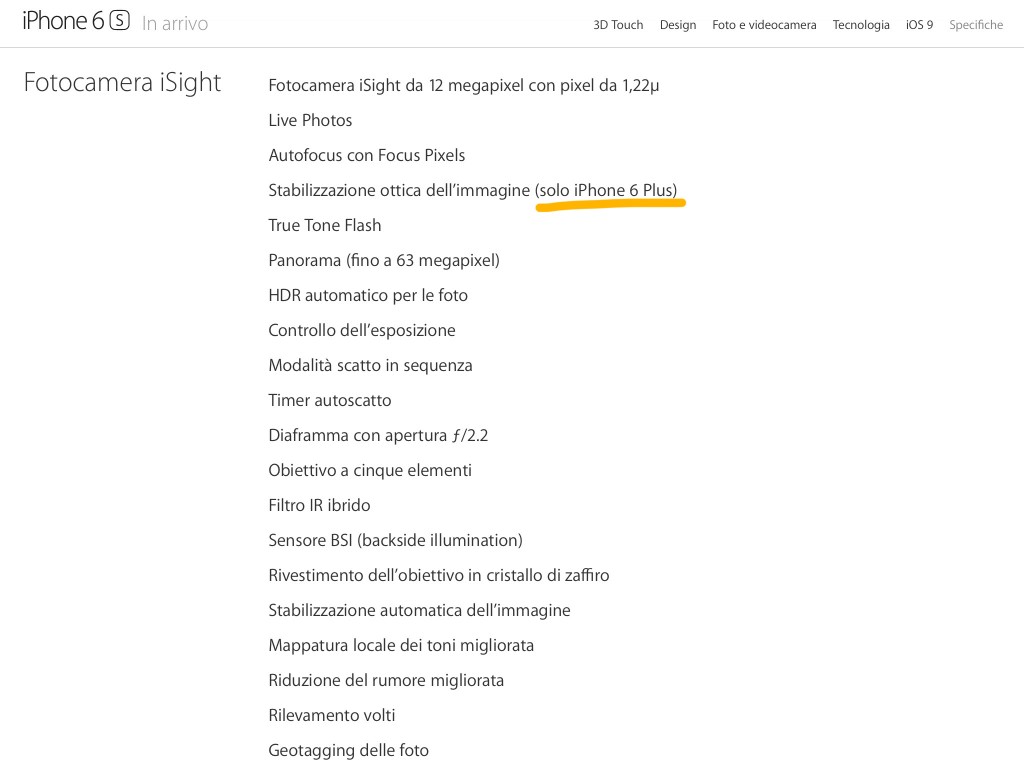Click the Rilevamento volti entry
This screenshot has height=777, width=1024.
pyautogui.click(x=331, y=716)
